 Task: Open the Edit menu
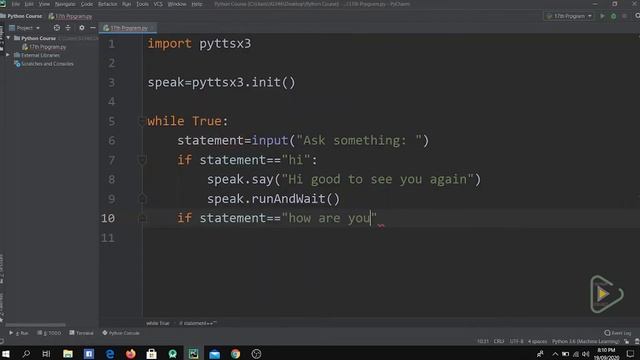(29, 4)
